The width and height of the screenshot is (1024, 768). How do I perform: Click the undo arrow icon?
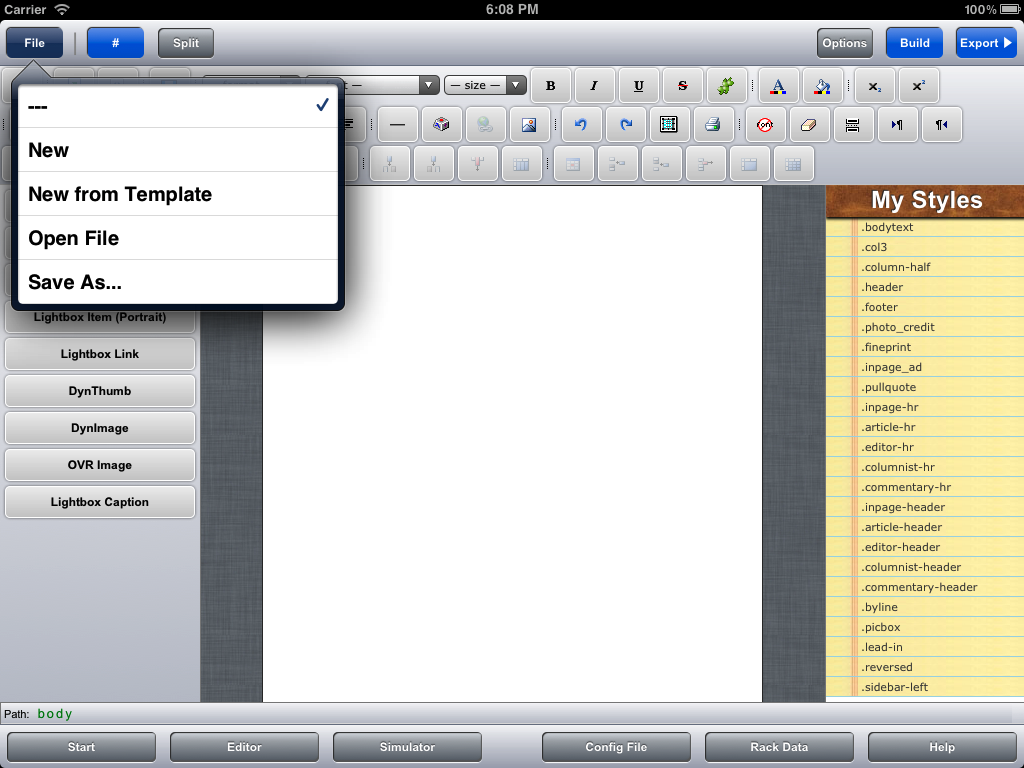[581, 125]
